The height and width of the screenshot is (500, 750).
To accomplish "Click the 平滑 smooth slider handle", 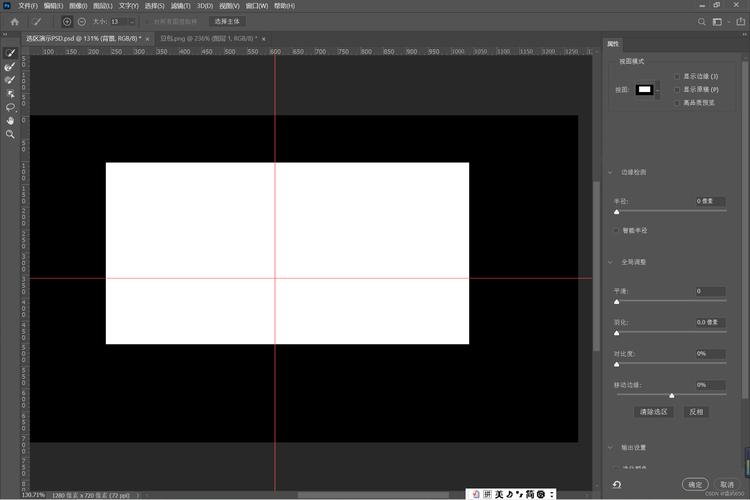I will click(x=617, y=301).
